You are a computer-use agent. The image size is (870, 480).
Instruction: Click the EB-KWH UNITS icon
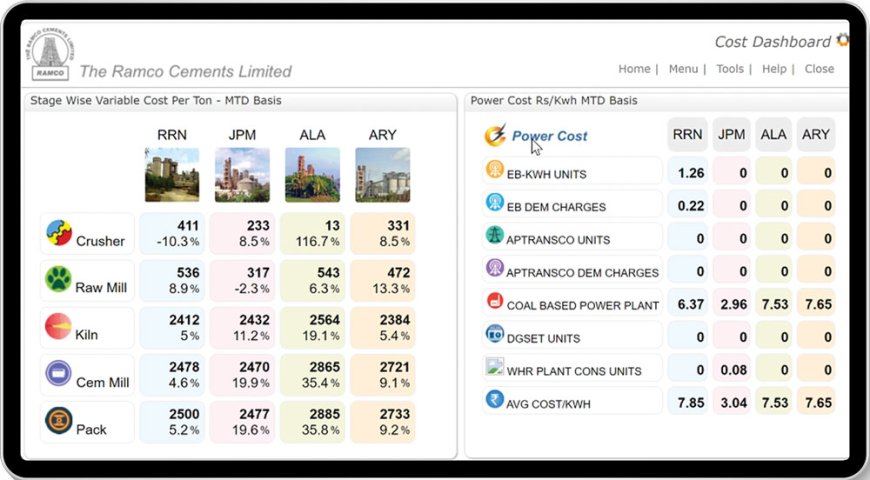(494, 169)
